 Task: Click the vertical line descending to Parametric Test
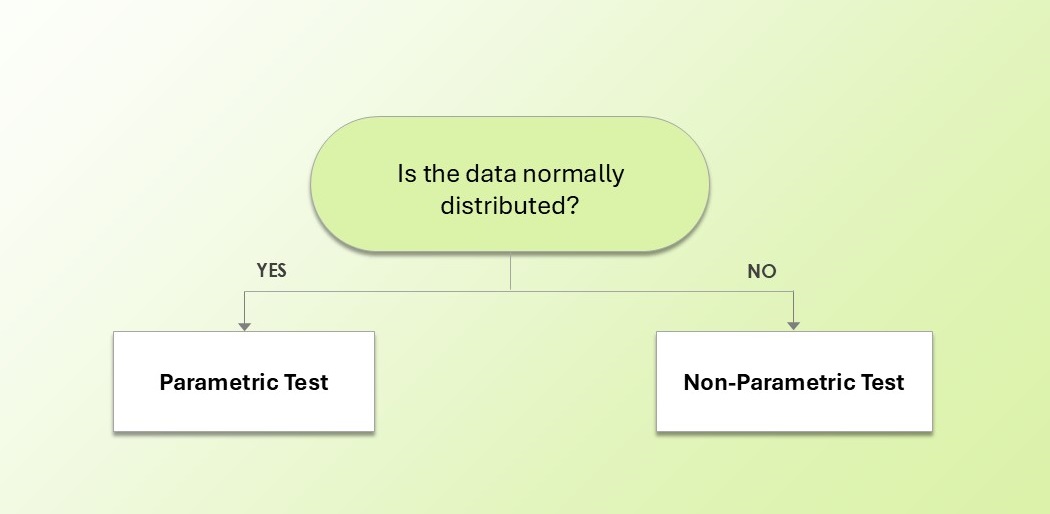244,307
